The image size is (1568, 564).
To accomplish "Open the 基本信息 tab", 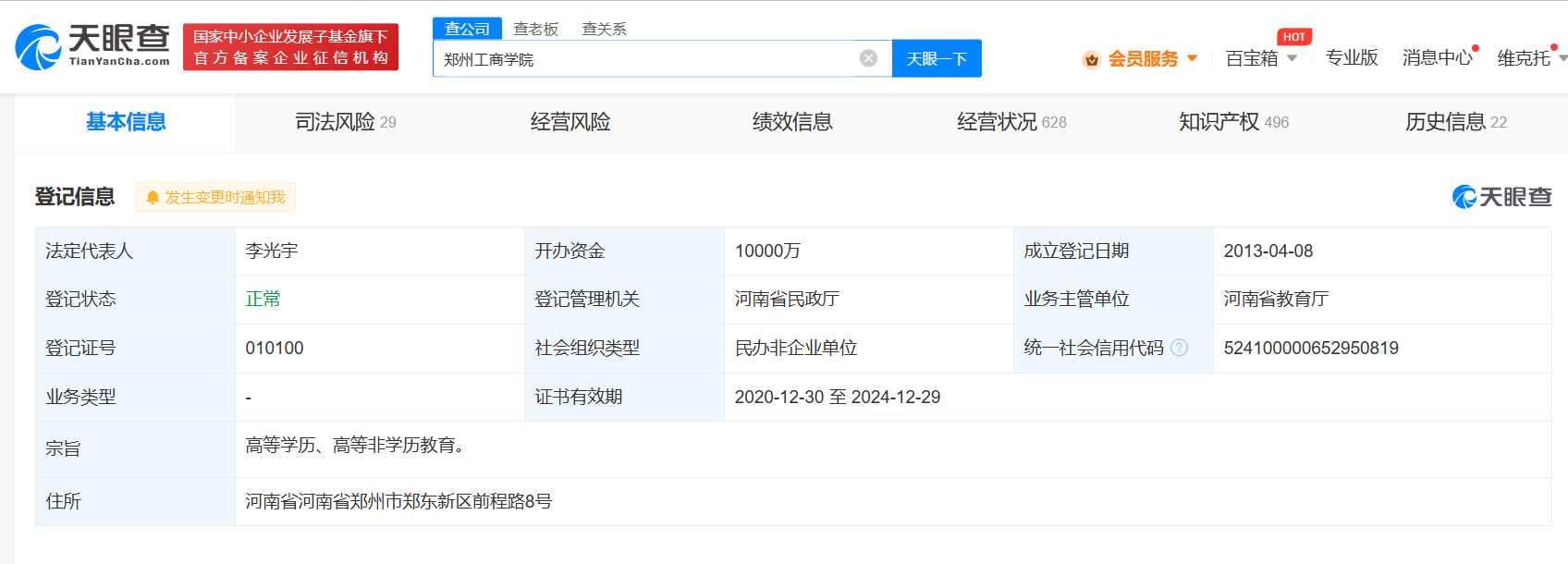I will [126, 122].
